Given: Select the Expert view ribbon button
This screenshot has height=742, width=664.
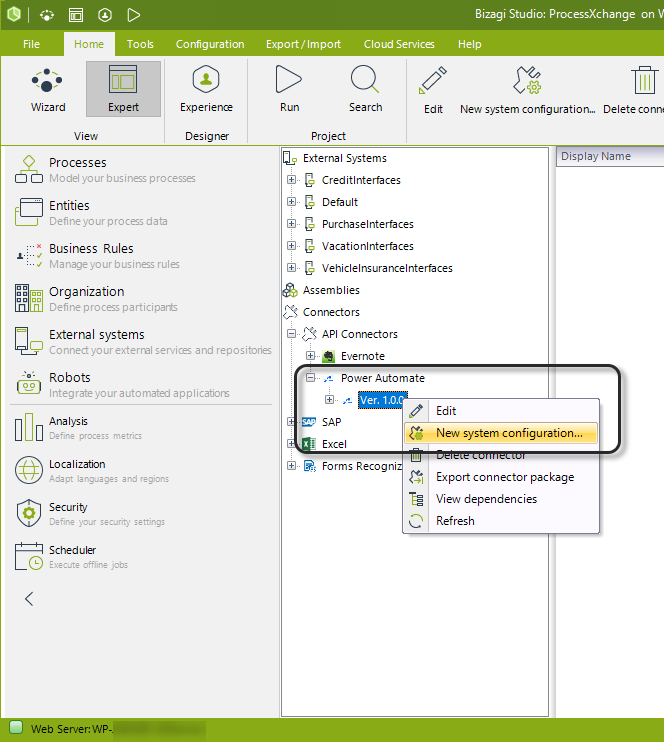Looking at the screenshot, I should tap(123, 89).
